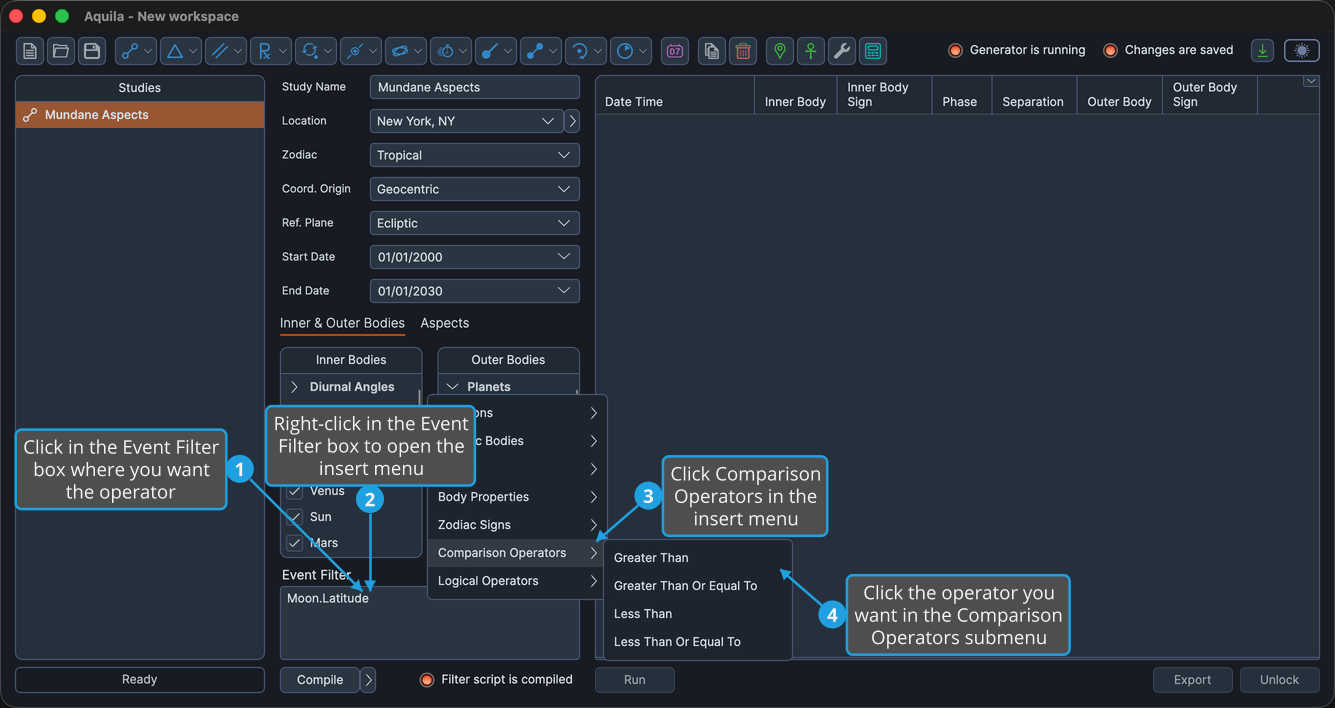The image size is (1335, 708).
Task: Uncheck the Venus checkbox
Action: click(x=294, y=491)
